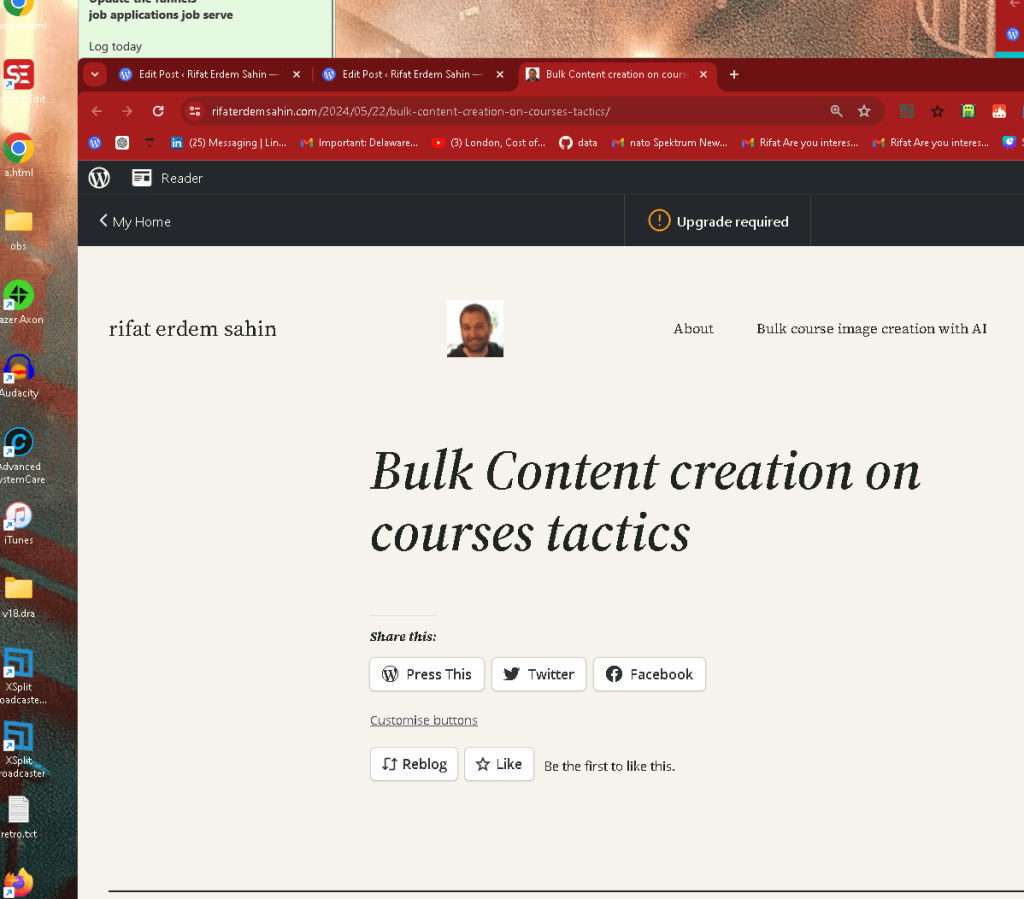Open the About menu item
1024x899 pixels.
(693, 328)
